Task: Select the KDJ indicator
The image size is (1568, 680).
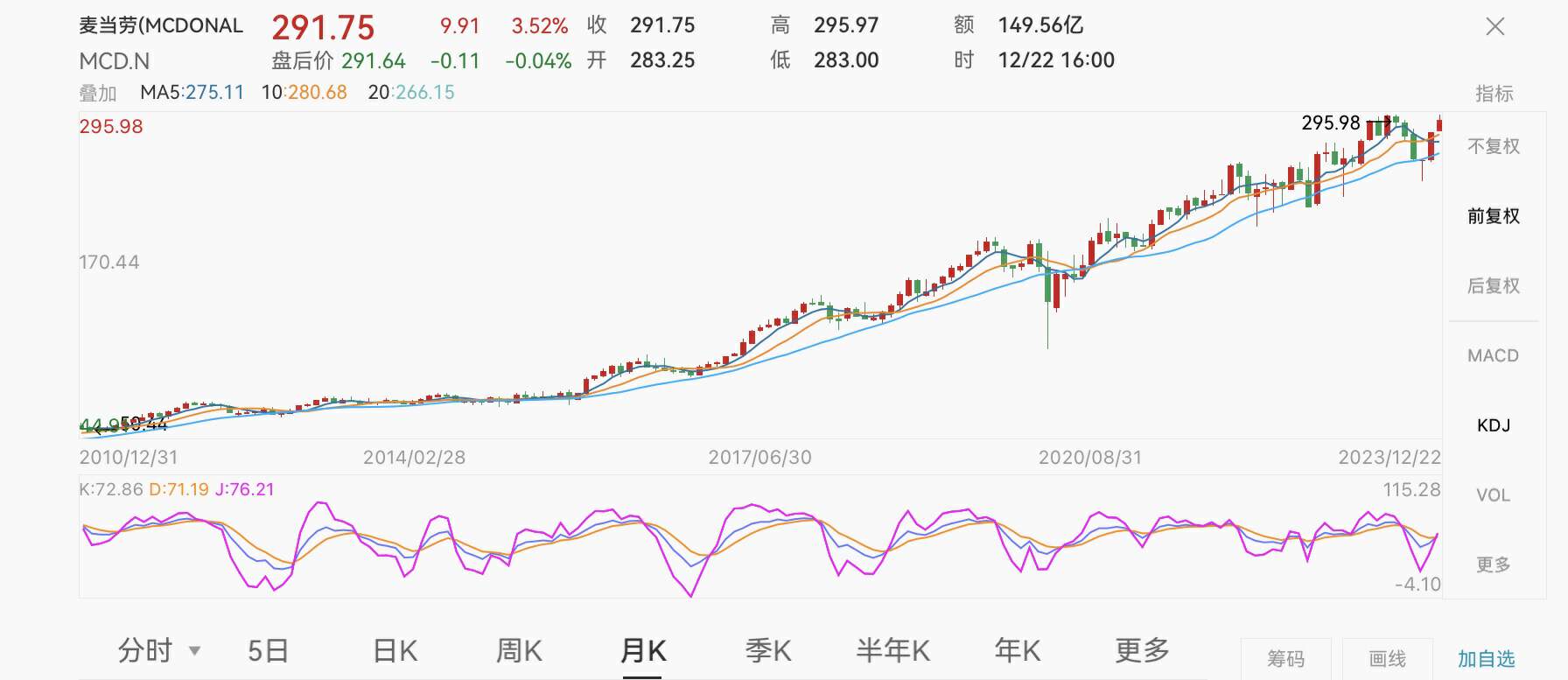Action: coord(1493,425)
